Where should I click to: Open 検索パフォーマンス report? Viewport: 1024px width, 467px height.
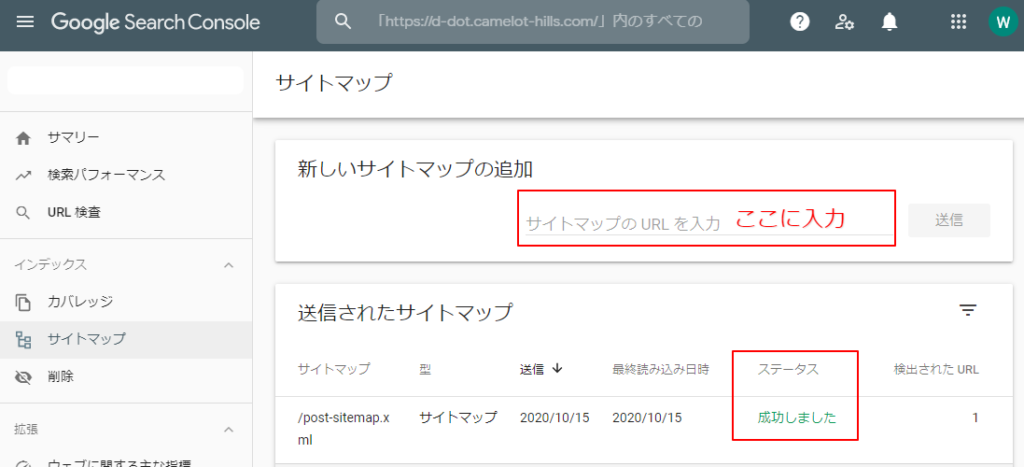[x=106, y=175]
